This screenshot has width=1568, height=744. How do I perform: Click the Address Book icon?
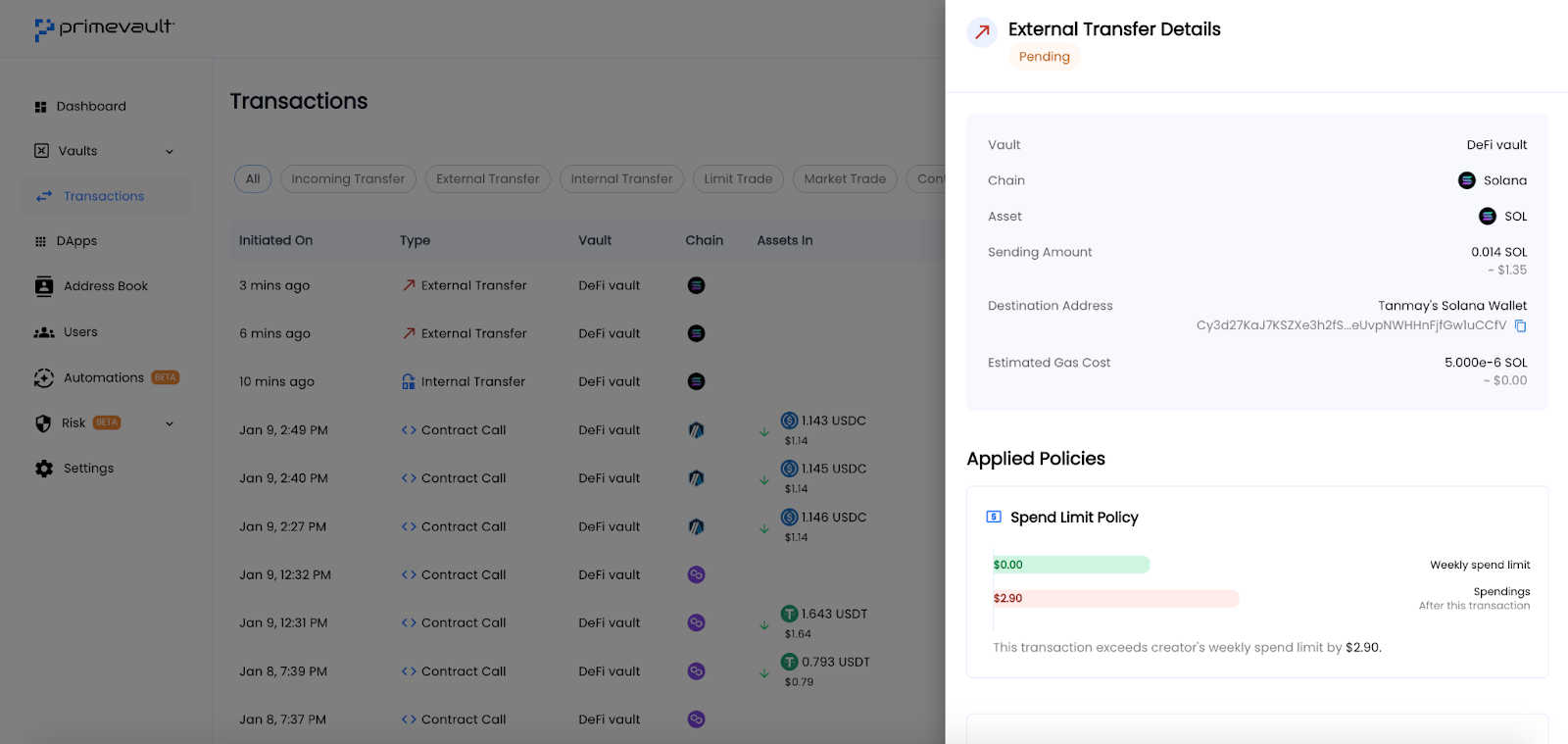coord(44,286)
